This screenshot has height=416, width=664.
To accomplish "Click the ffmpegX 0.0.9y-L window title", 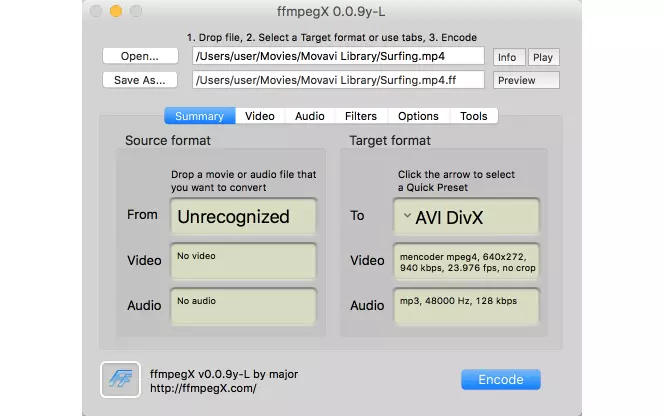I will 331,11.
